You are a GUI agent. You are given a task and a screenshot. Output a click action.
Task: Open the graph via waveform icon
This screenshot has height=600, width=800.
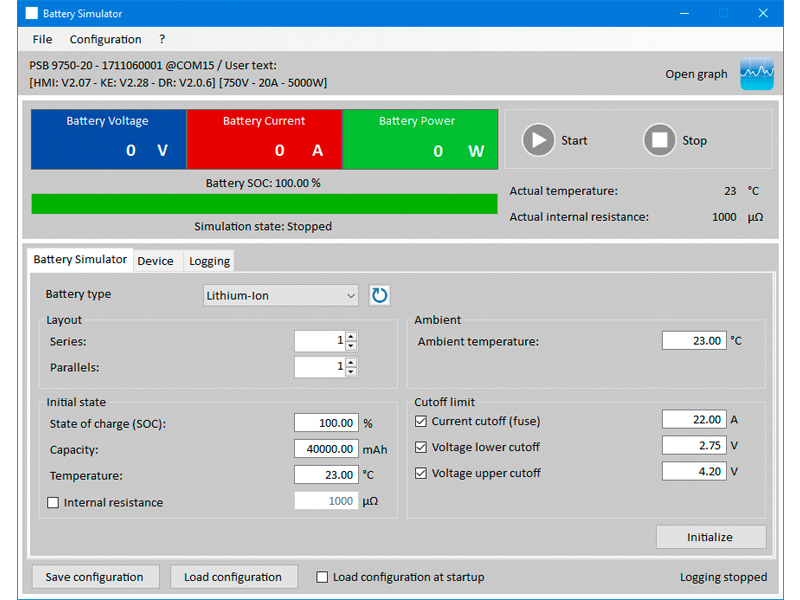pos(757,74)
